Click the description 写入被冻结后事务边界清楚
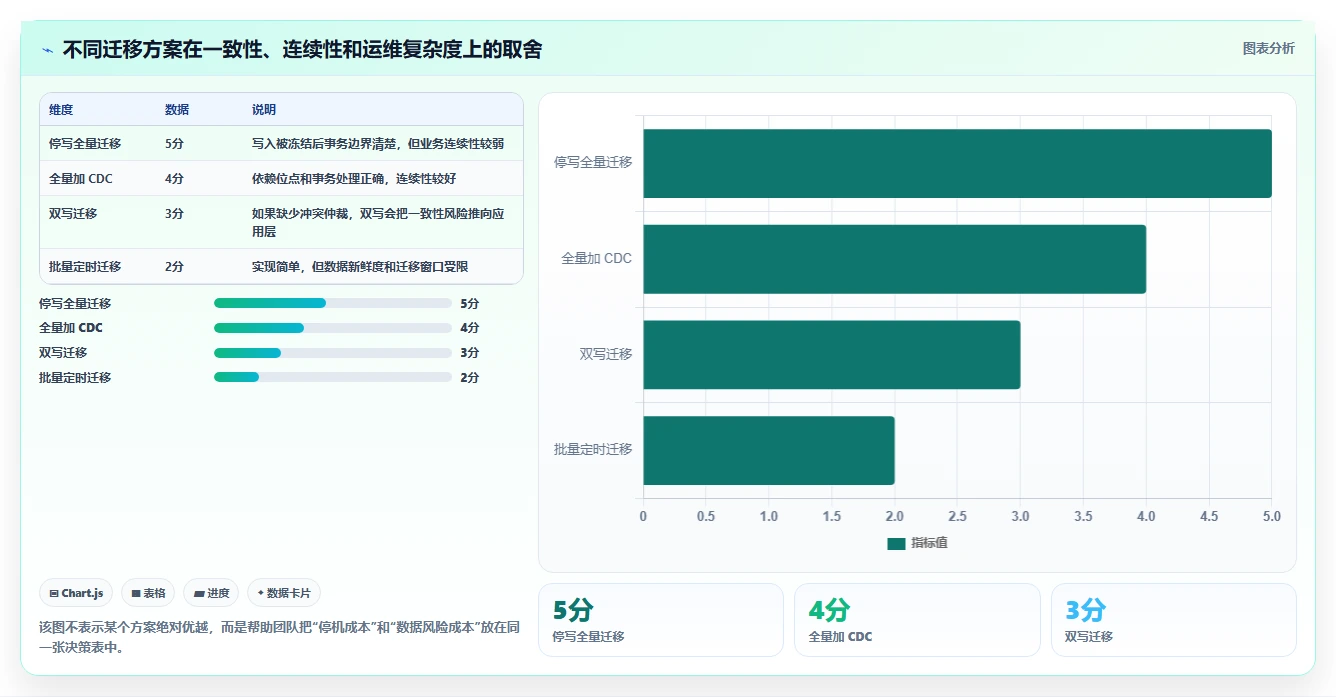 point(378,144)
